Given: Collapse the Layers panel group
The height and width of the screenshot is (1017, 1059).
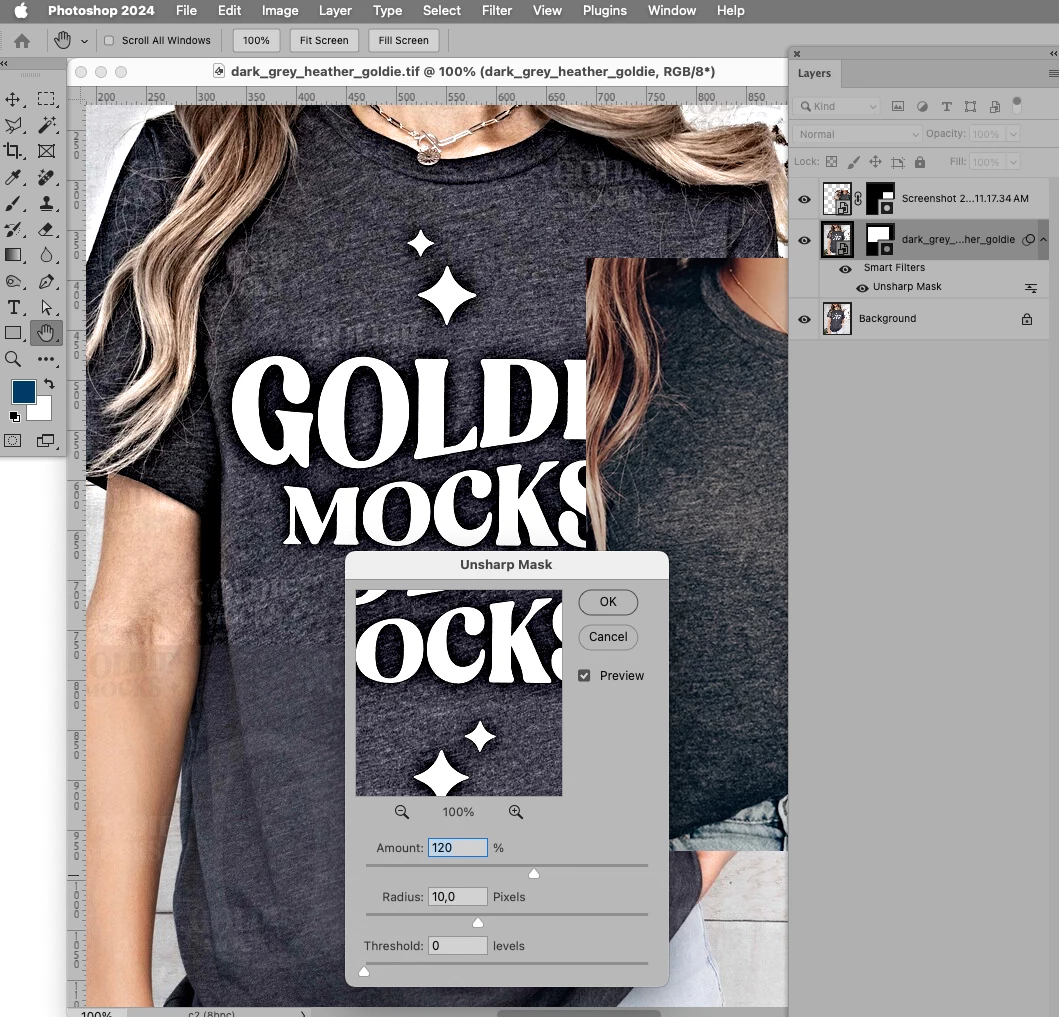Looking at the screenshot, I should pyautogui.click(x=1053, y=53).
